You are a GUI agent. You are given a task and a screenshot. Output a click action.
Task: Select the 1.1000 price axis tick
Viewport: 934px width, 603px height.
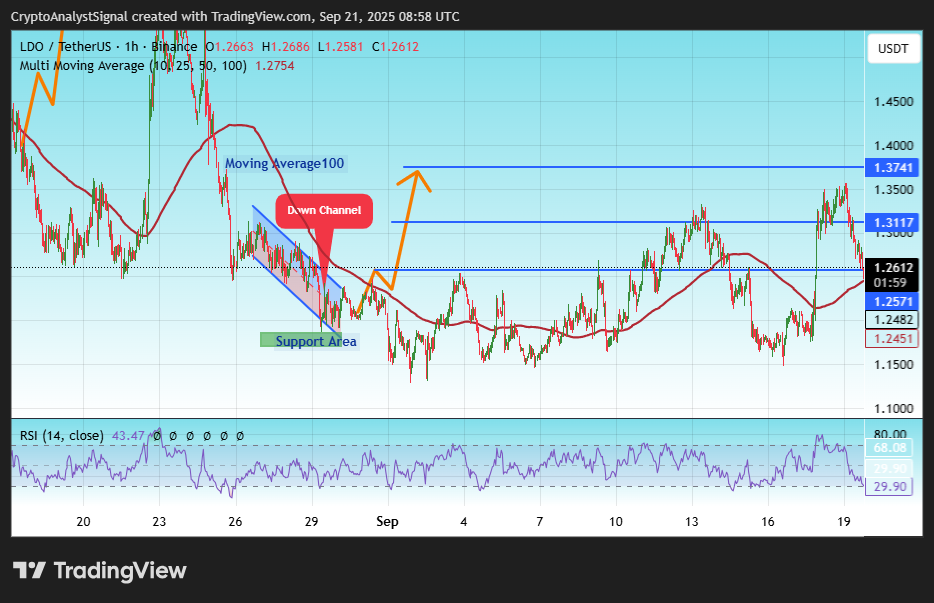click(x=893, y=409)
